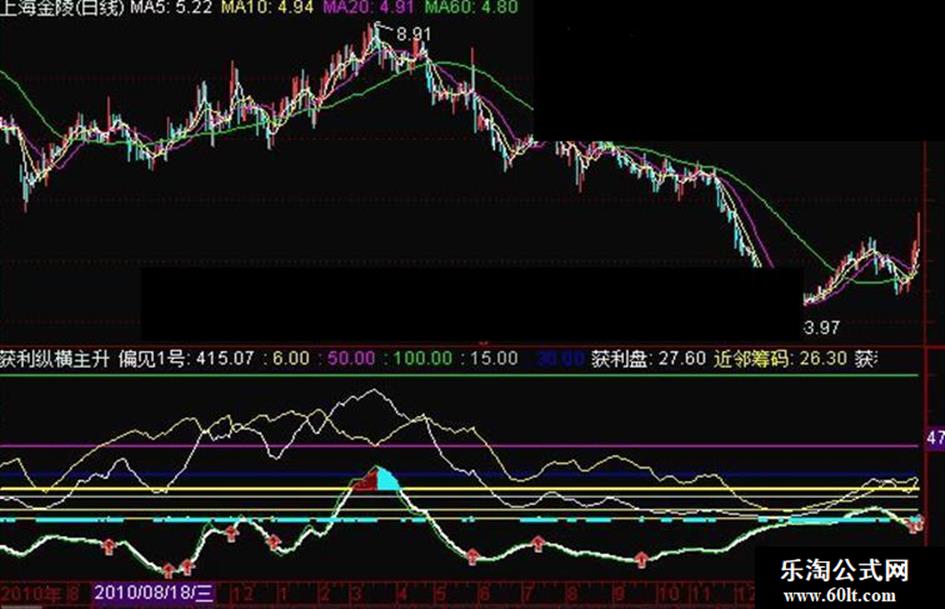
Task: Click the 近邻筹码: 26.30 readout
Action: [780, 359]
